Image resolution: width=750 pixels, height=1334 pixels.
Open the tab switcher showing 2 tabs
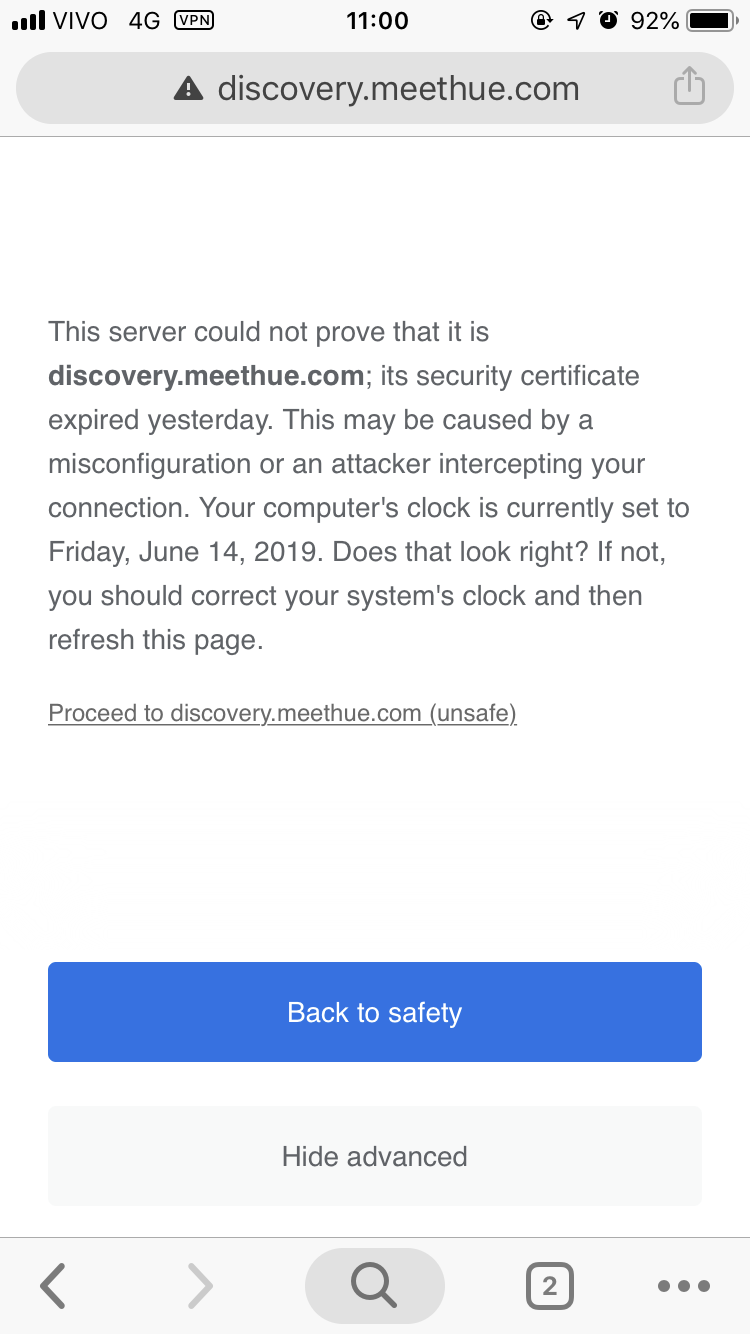pos(549,1286)
